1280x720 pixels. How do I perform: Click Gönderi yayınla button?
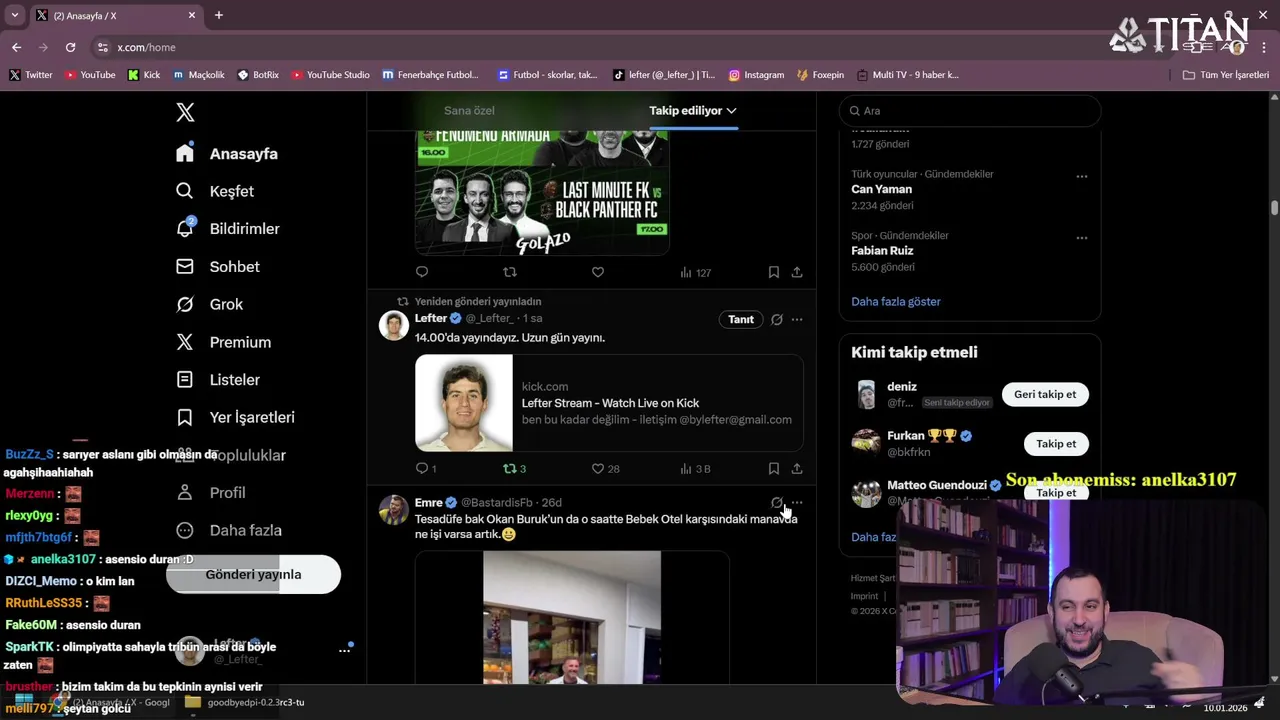click(x=253, y=574)
